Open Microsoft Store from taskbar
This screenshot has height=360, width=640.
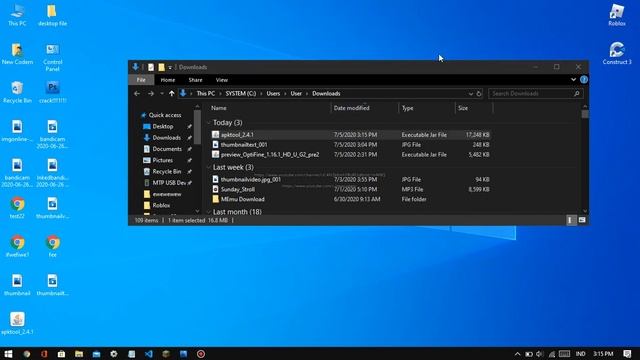[61, 354]
